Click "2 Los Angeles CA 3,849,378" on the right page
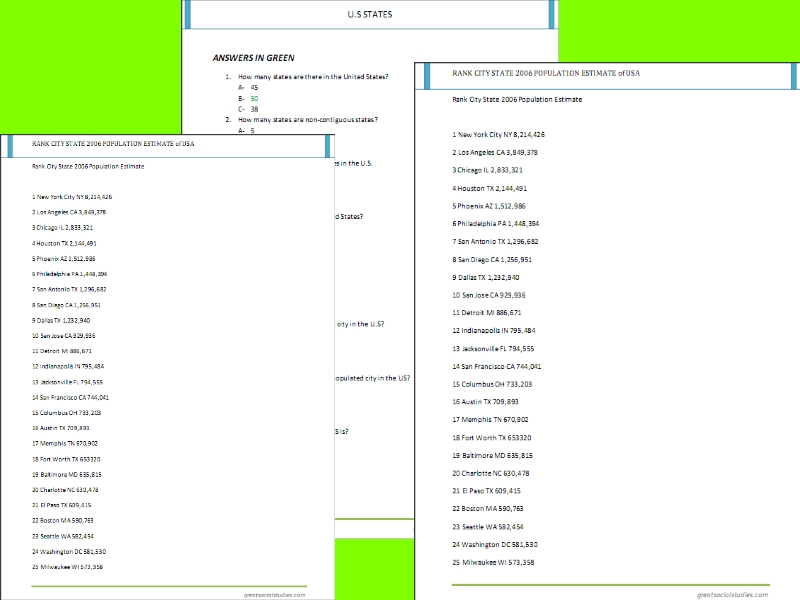The width and height of the screenshot is (800, 600). (495, 153)
